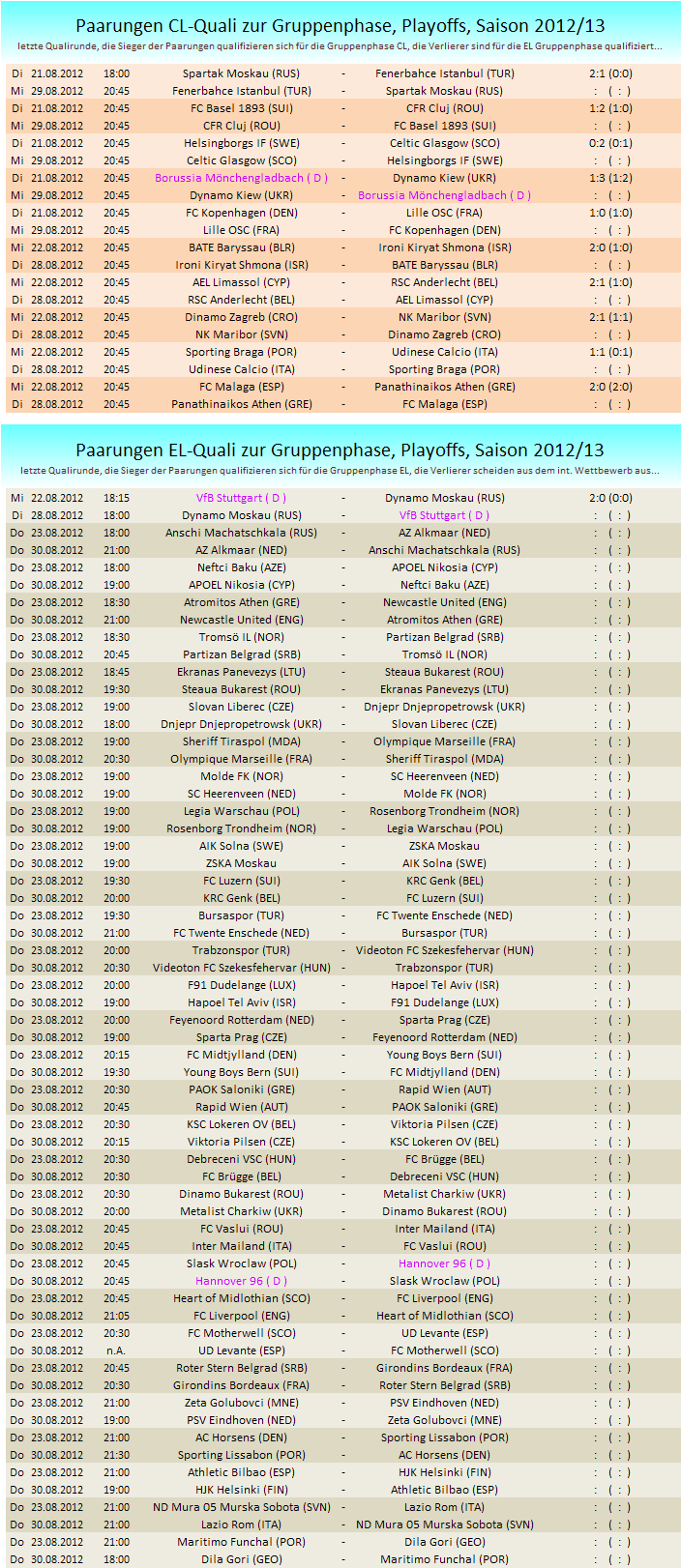This screenshot has height=1568, width=681.
Task: Click the EL subtitle ending 'int. Wettbewerb aus'
Action: [340, 471]
